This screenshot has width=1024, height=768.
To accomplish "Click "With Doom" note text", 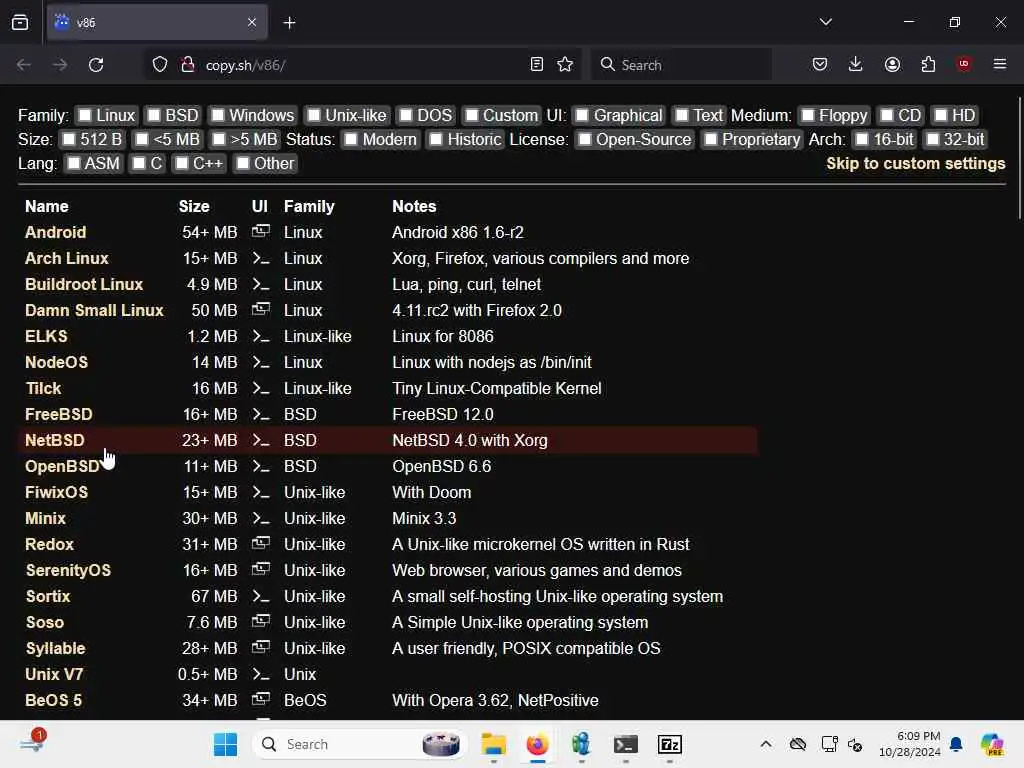I will 431,492.
